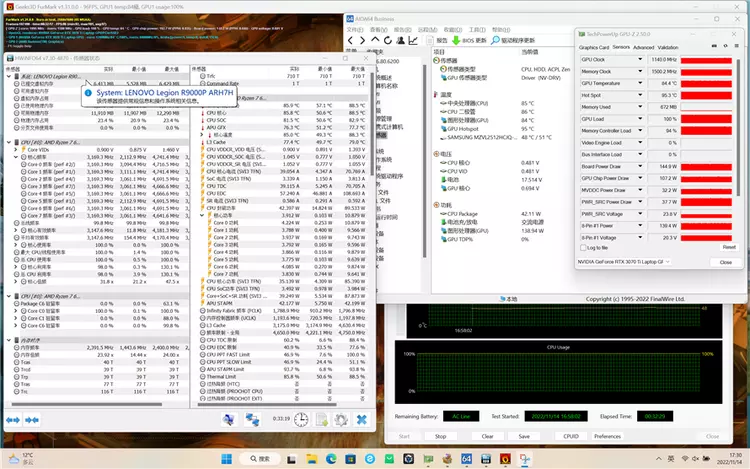Open the AIDA64 Help menu
Image resolution: width=750 pixels, height=469 pixels.
(501, 30)
